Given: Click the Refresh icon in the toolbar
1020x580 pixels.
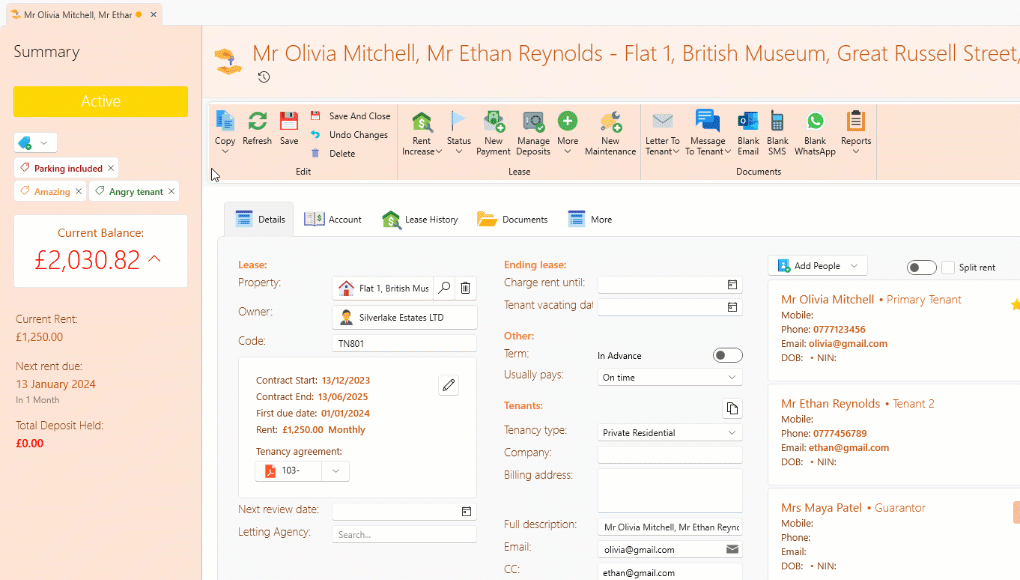Looking at the screenshot, I should (257, 122).
